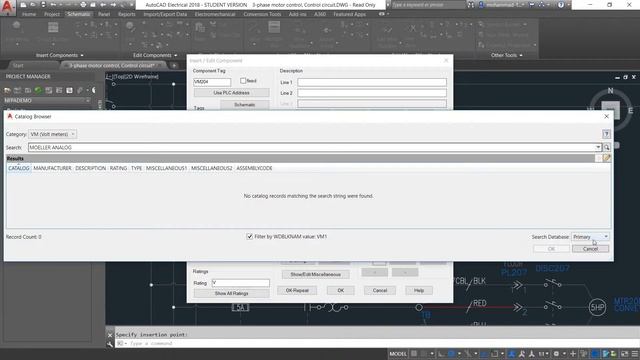The image size is (640, 360).
Task: Click the Plot printer icon in quick access toolbar
Action: click(x=83, y=5)
